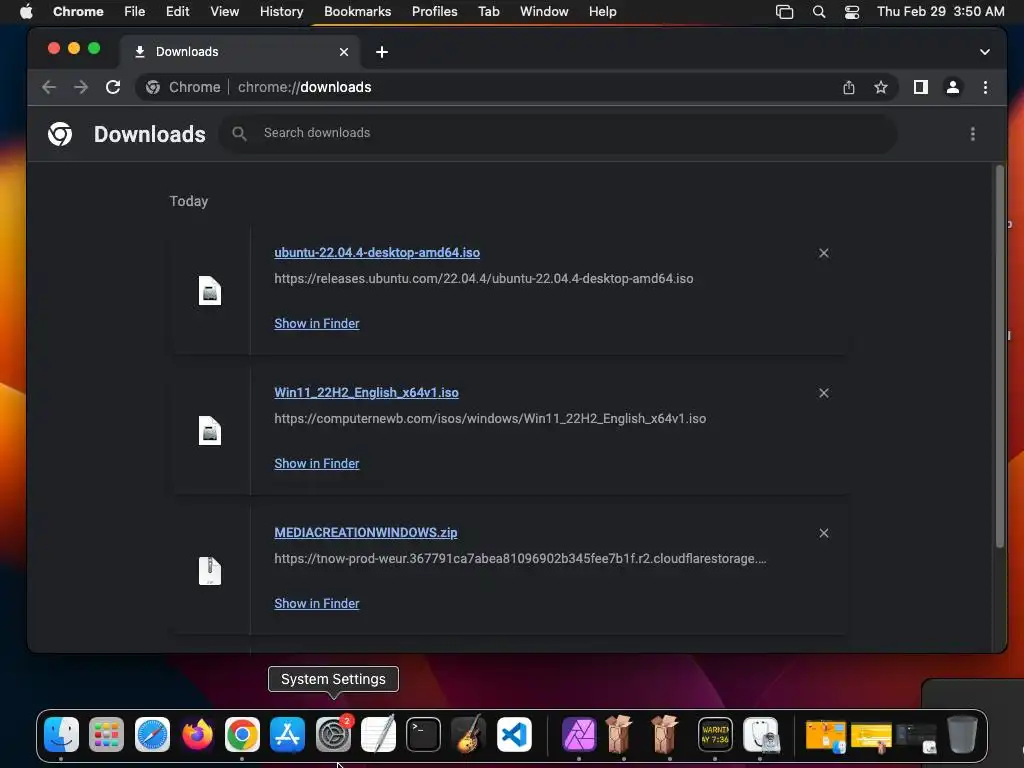Click the back navigation arrow
The image size is (1024, 768).
click(49, 87)
